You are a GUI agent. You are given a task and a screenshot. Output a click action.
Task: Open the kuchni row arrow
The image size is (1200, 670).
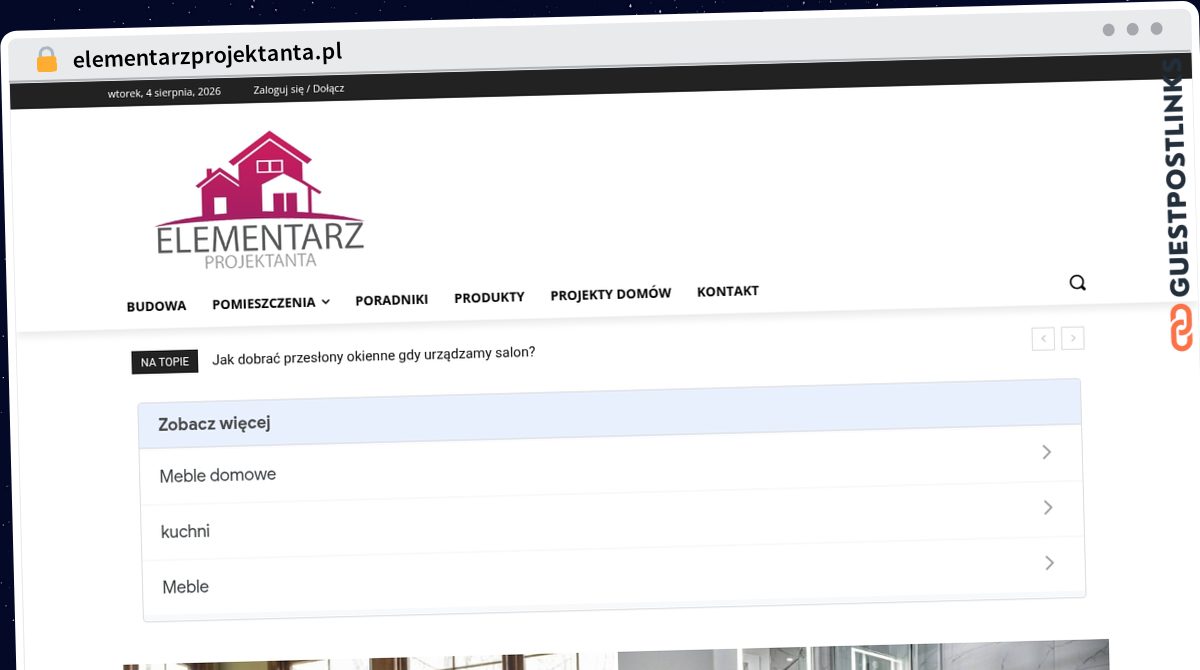point(1048,508)
